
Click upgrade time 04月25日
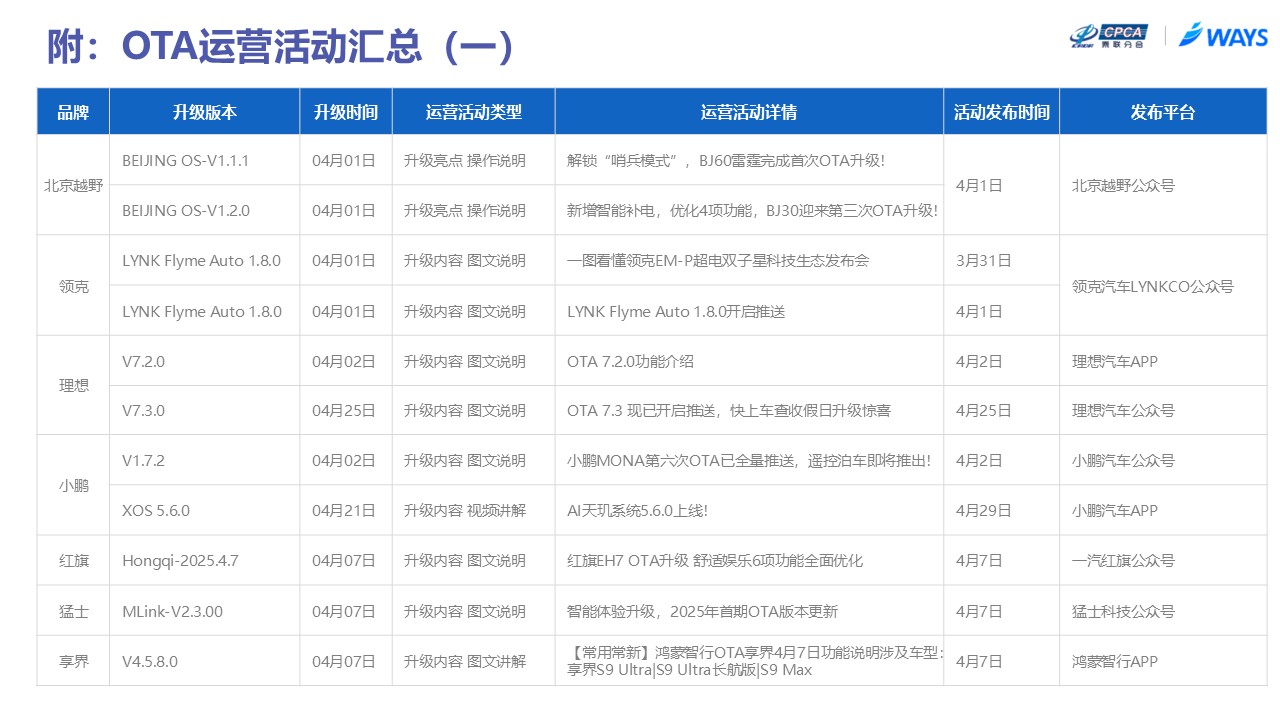point(344,410)
